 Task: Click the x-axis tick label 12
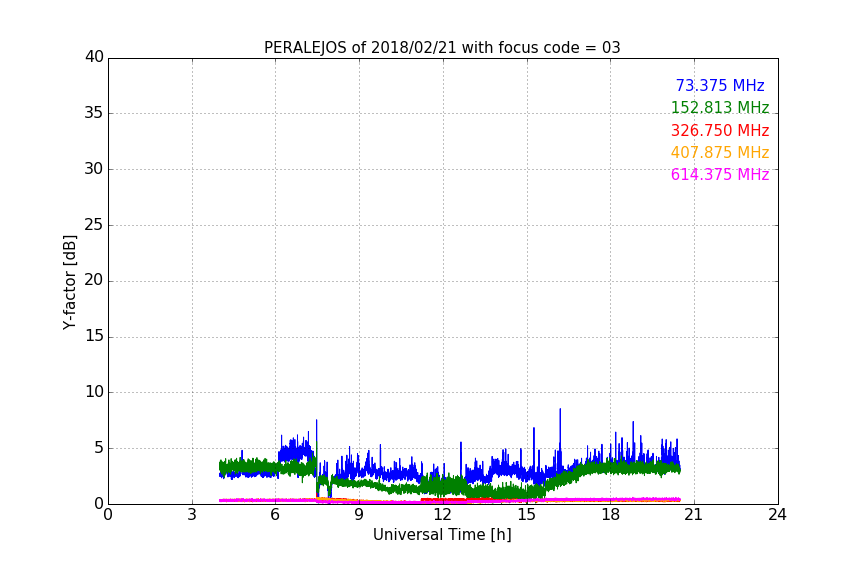coord(443,515)
